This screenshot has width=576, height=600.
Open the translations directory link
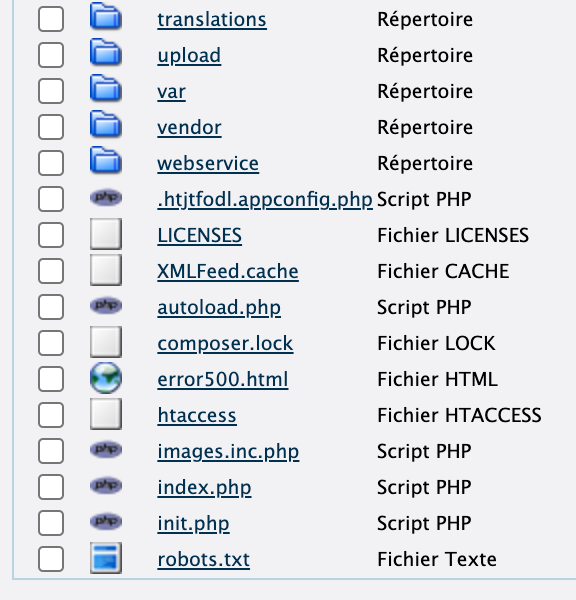point(212,20)
